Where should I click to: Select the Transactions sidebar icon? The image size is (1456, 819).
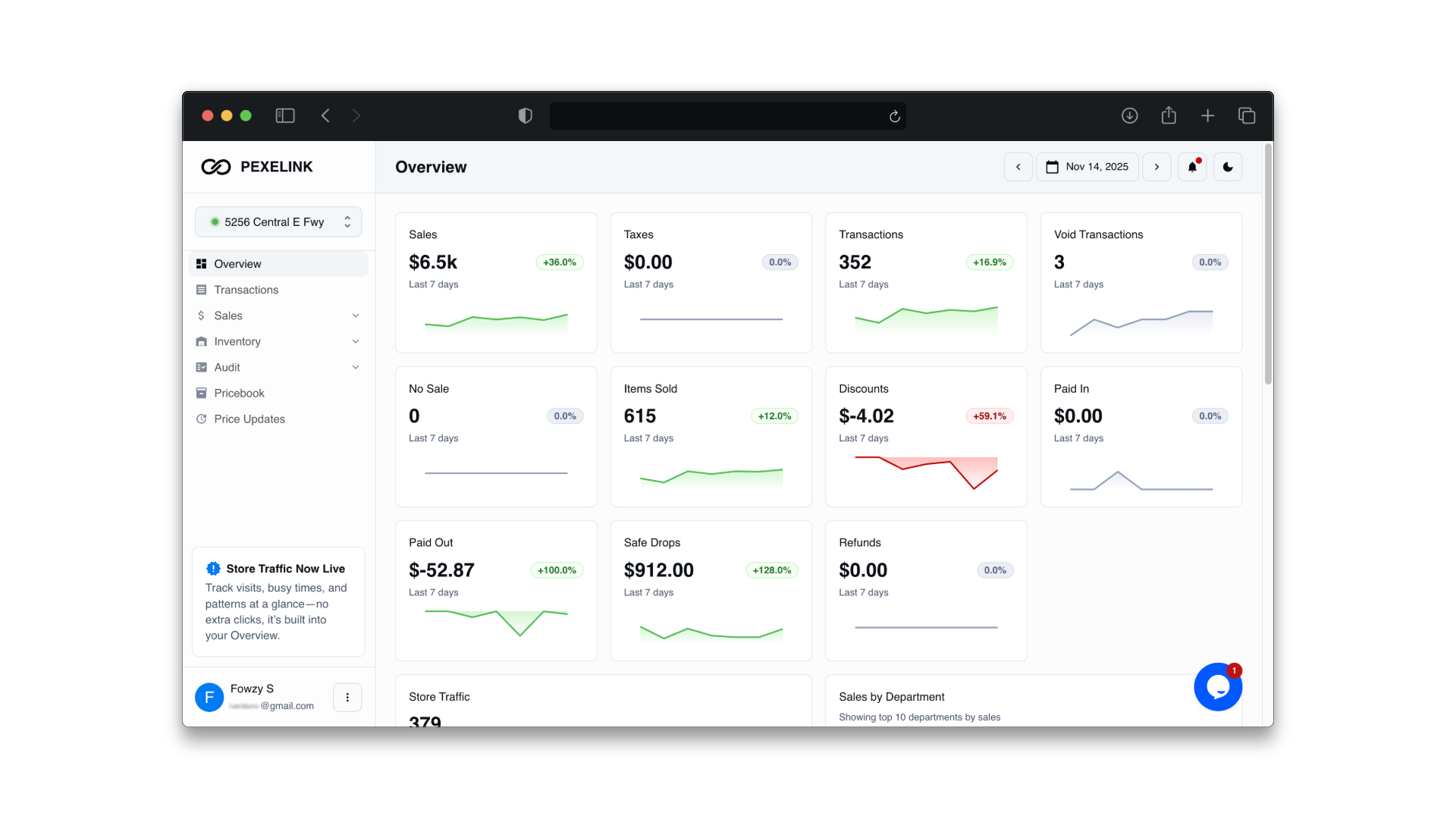click(x=202, y=290)
